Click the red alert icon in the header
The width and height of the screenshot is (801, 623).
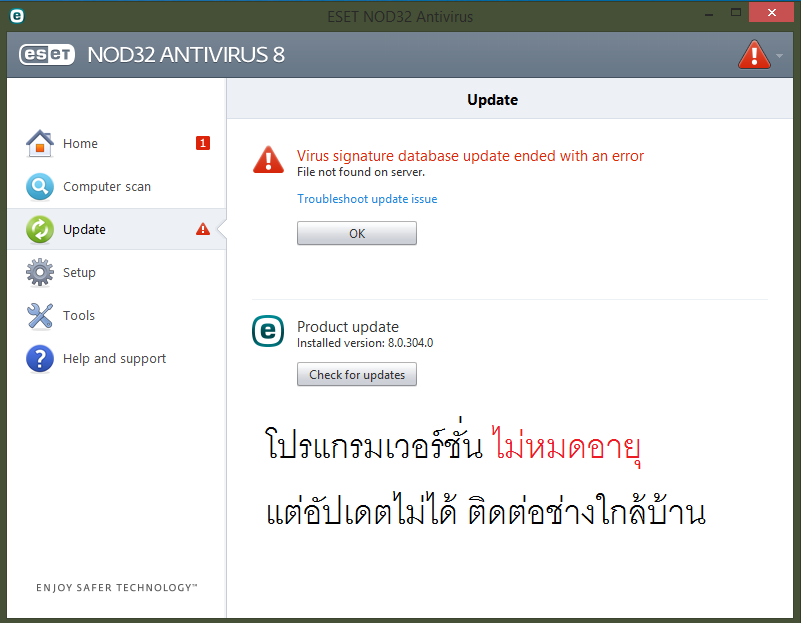(x=754, y=55)
